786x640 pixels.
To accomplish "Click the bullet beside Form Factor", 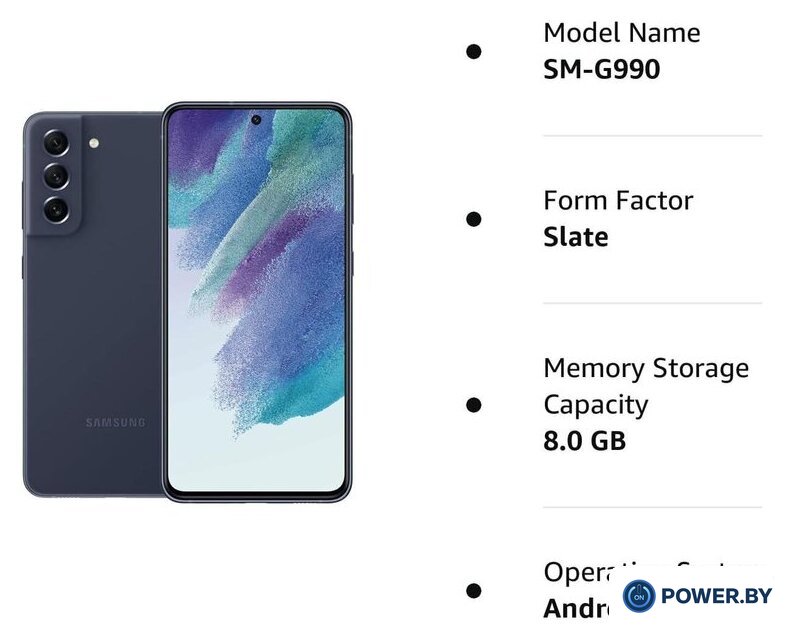I will point(474,219).
